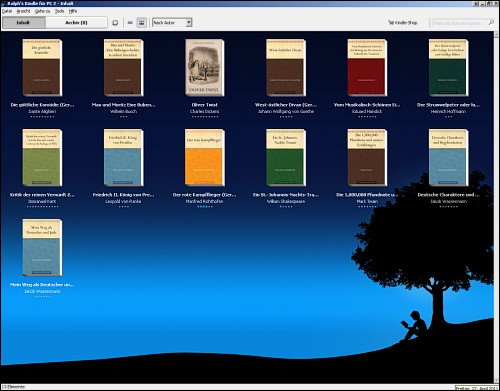Click author name Manfred Richthofen

click(x=205, y=201)
